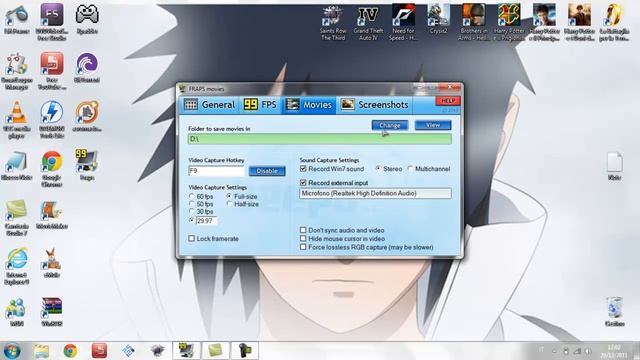Open the Google Chrome desktop icon

[x=52, y=161]
